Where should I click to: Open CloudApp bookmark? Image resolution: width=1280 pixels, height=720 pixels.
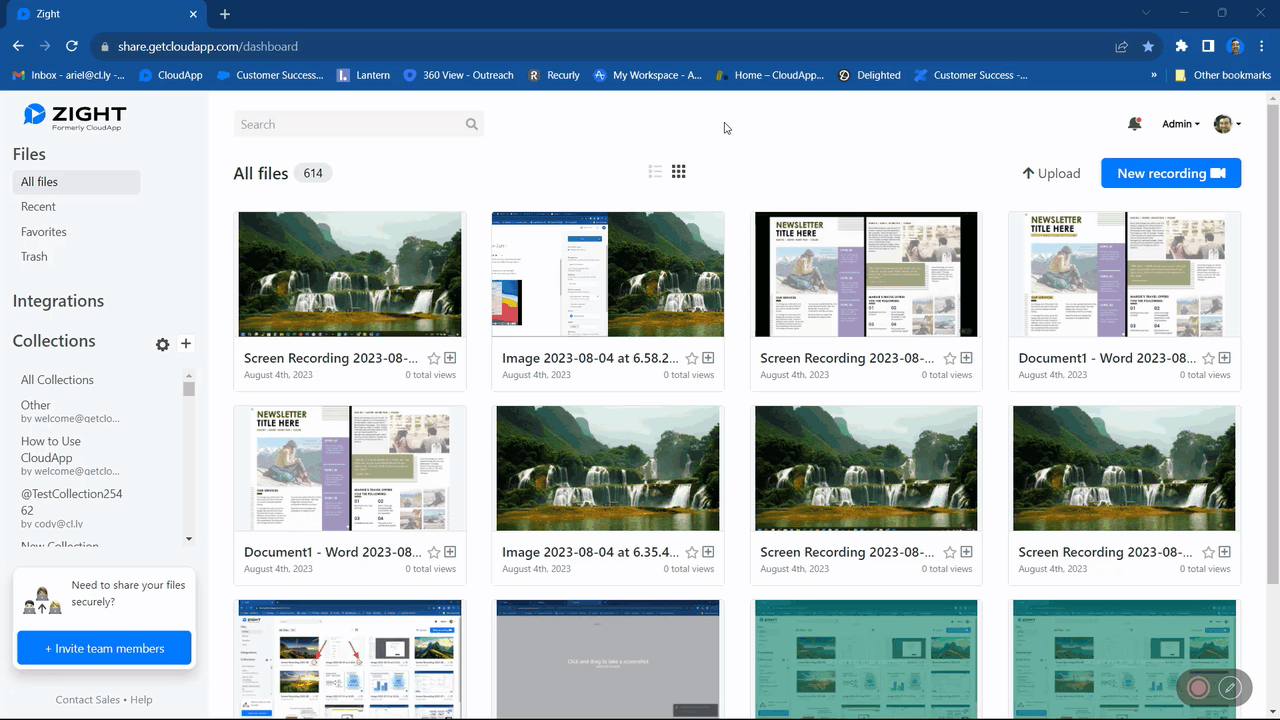[171, 75]
